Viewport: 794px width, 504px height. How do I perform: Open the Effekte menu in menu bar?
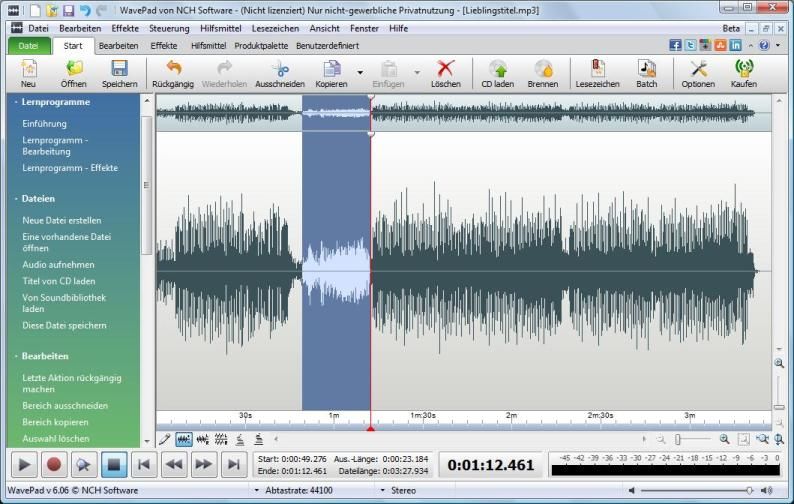click(125, 28)
